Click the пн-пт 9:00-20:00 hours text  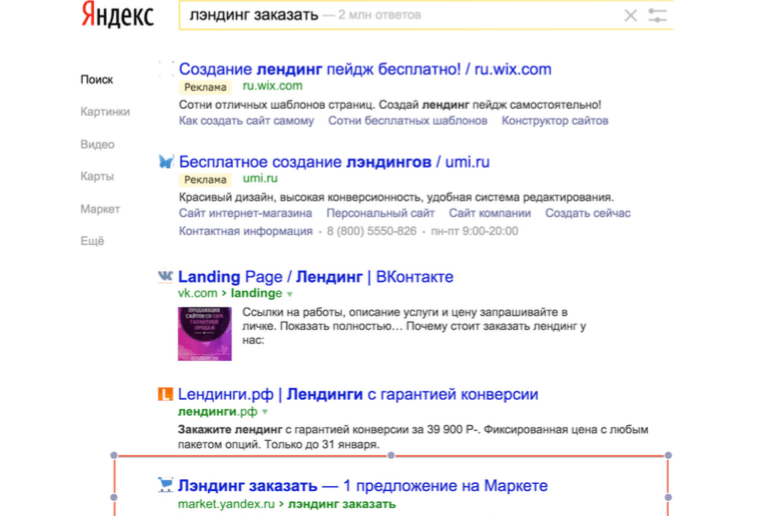tap(474, 231)
